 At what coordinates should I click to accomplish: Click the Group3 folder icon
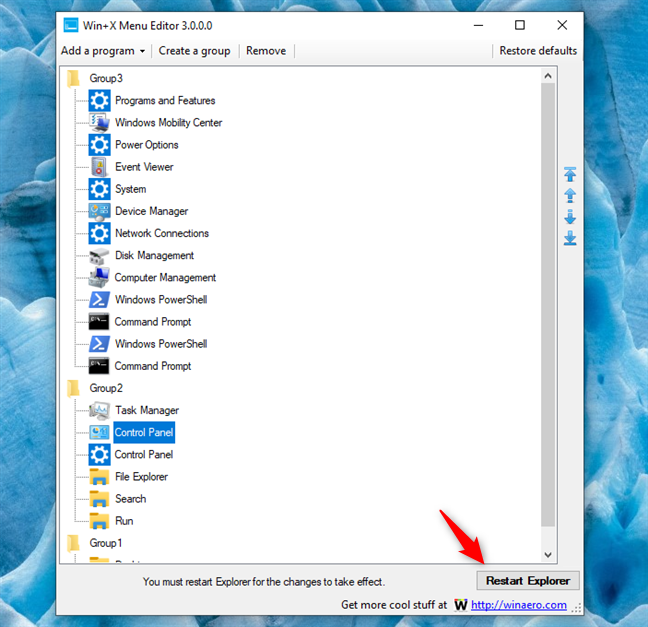pos(74,78)
